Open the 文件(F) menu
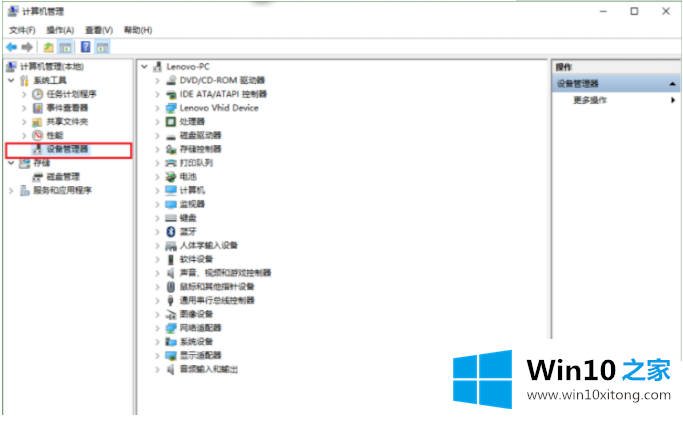 coord(22,30)
